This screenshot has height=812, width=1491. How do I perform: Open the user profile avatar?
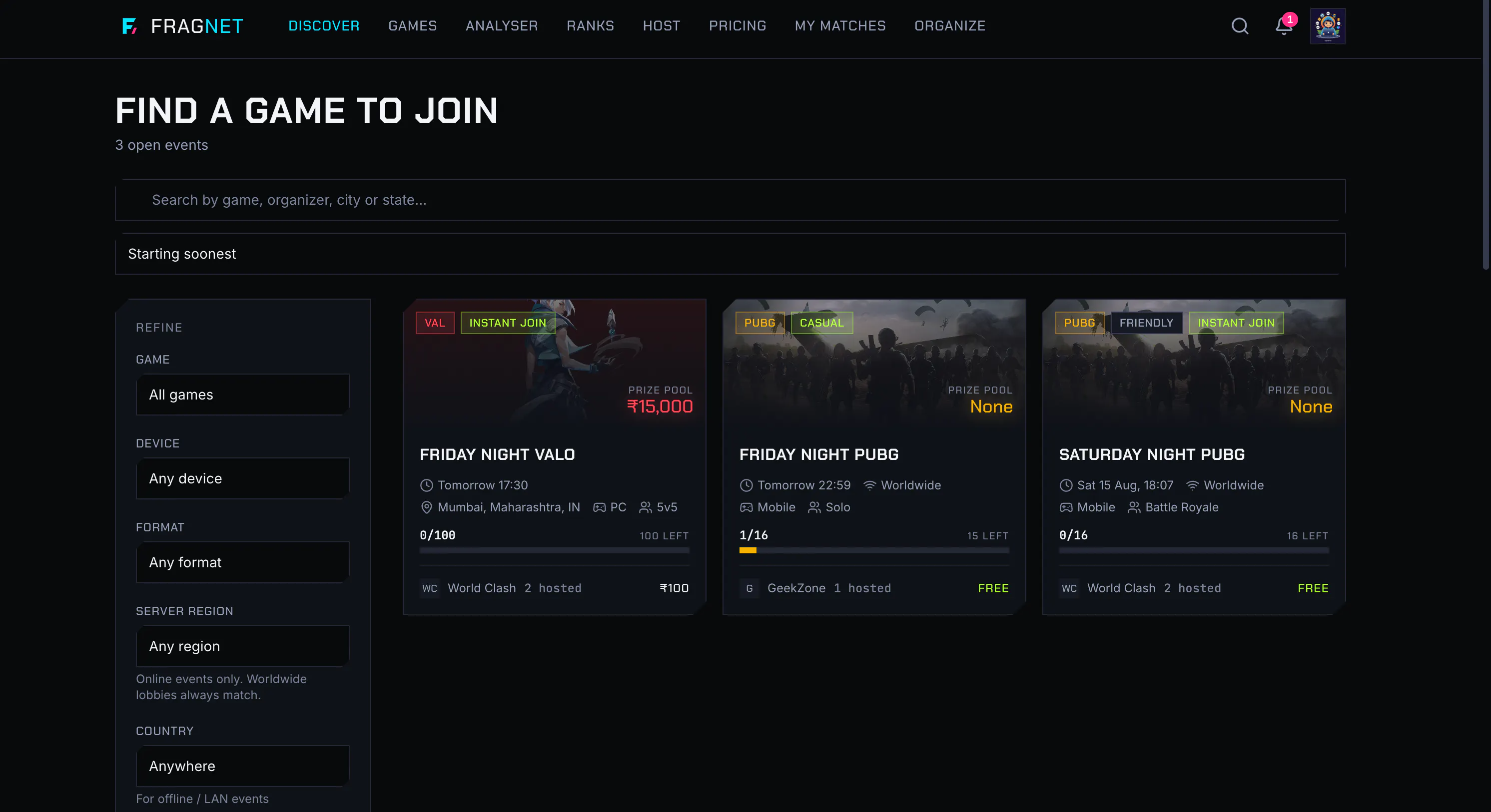point(1328,26)
